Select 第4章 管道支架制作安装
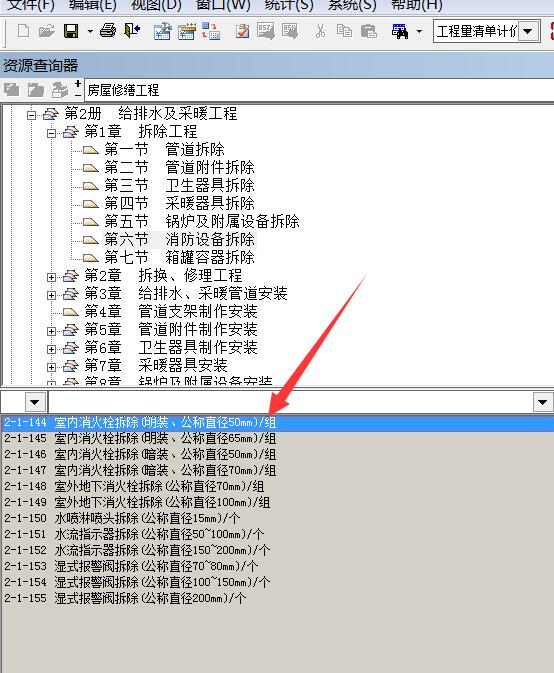This screenshot has width=554, height=673. coord(171,312)
